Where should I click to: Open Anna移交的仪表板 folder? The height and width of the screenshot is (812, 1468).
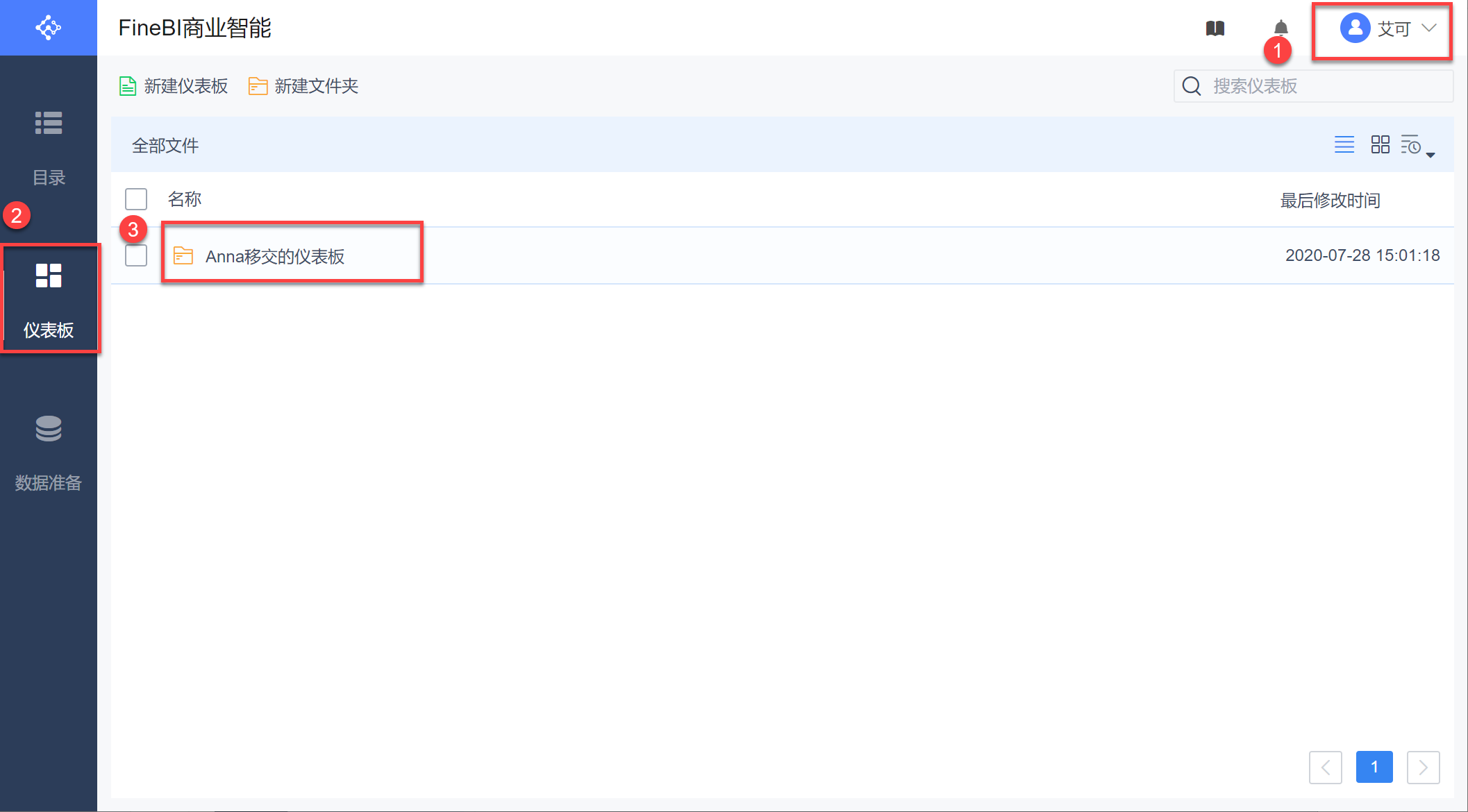click(275, 257)
